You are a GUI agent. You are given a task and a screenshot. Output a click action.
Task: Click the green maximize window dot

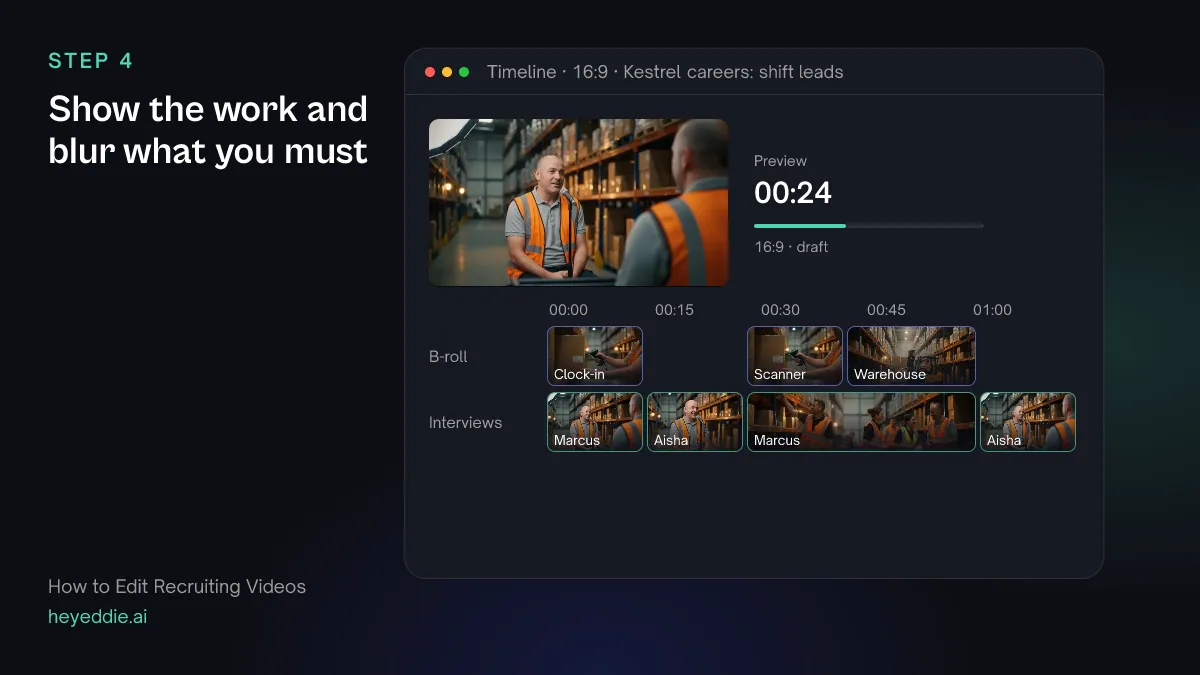tap(464, 72)
